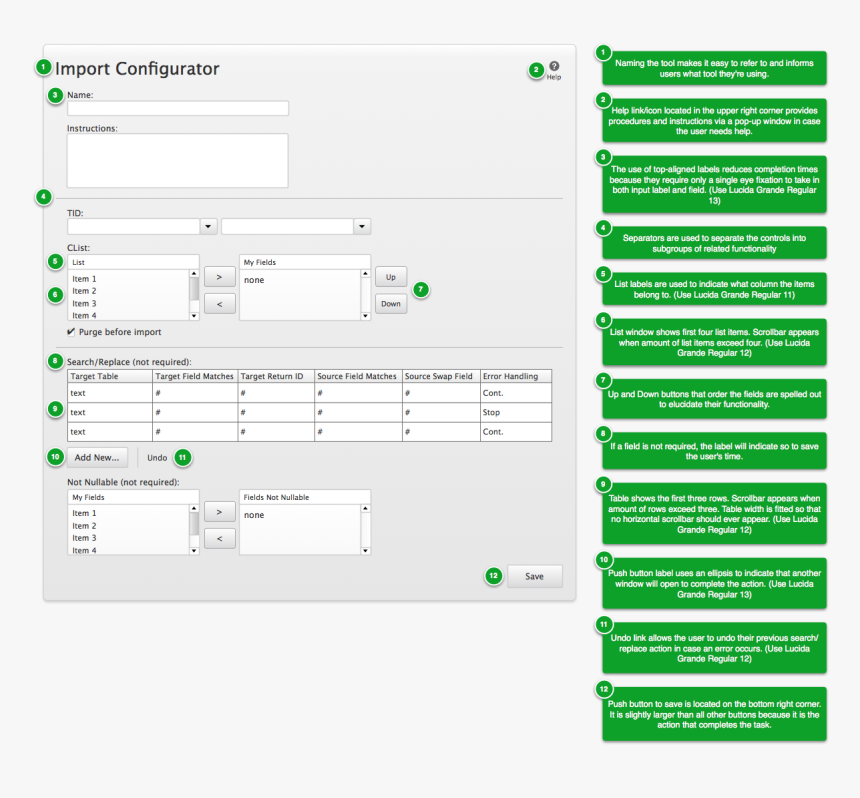The width and height of the screenshot is (860, 798).
Task: Select the right-arrow move button in CList
Action: pos(219,278)
